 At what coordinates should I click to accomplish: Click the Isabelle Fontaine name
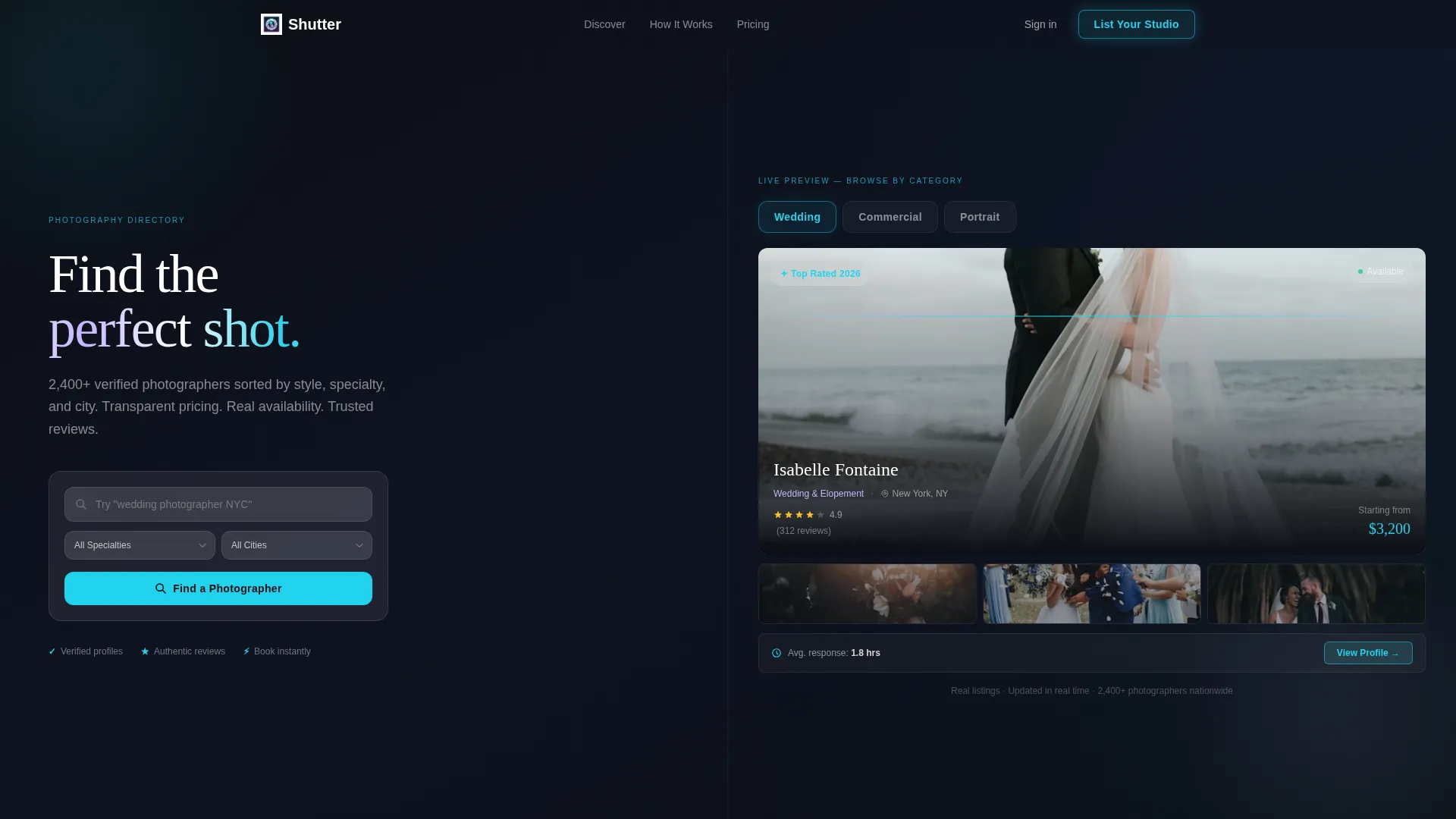coord(836,470)
